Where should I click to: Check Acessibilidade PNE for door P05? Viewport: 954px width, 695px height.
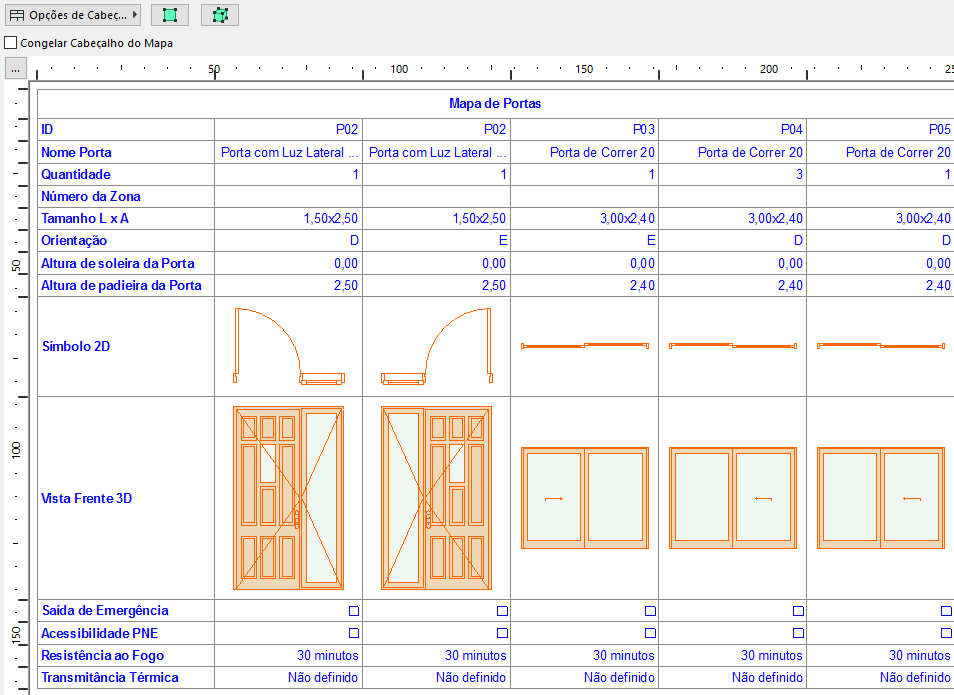(944, 631)
